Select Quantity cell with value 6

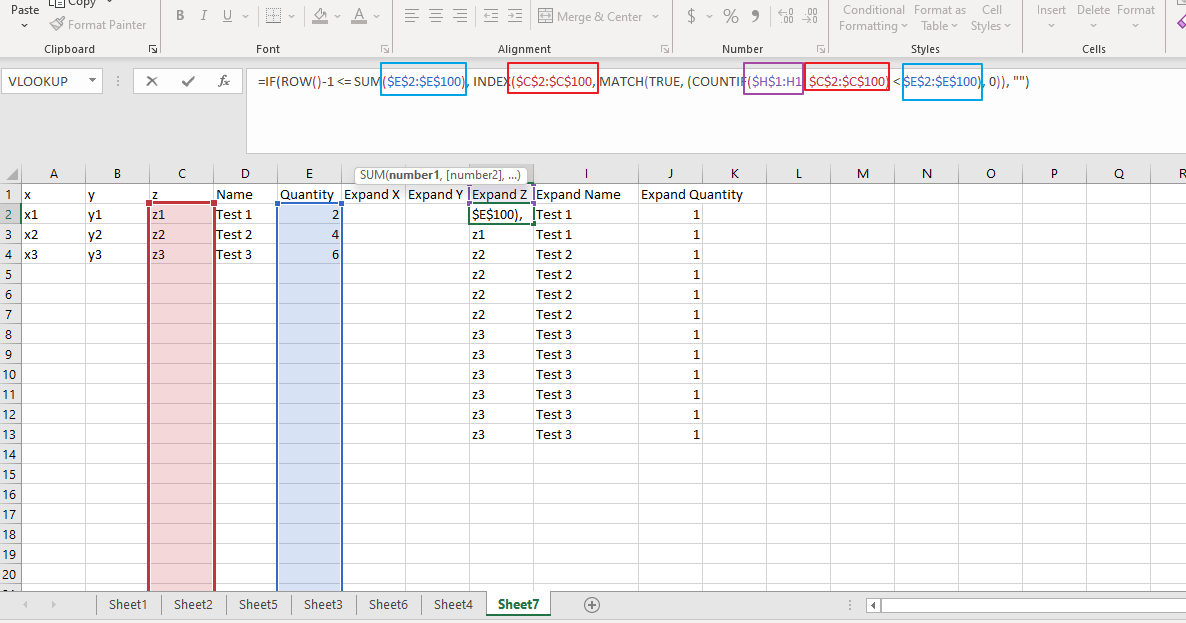[309, 255]
